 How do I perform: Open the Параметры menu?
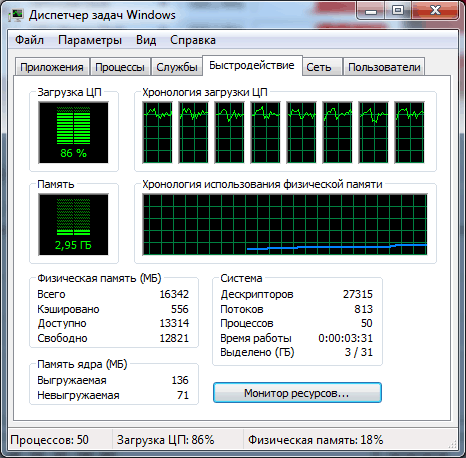(x=90, y=40)
